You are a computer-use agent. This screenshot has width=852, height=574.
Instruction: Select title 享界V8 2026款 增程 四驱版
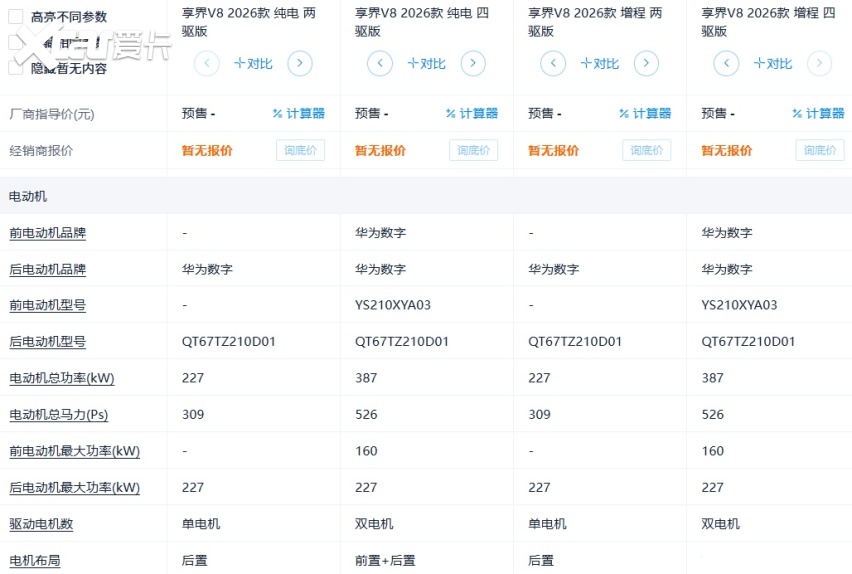pyautogui.click(x=768, y=22)
